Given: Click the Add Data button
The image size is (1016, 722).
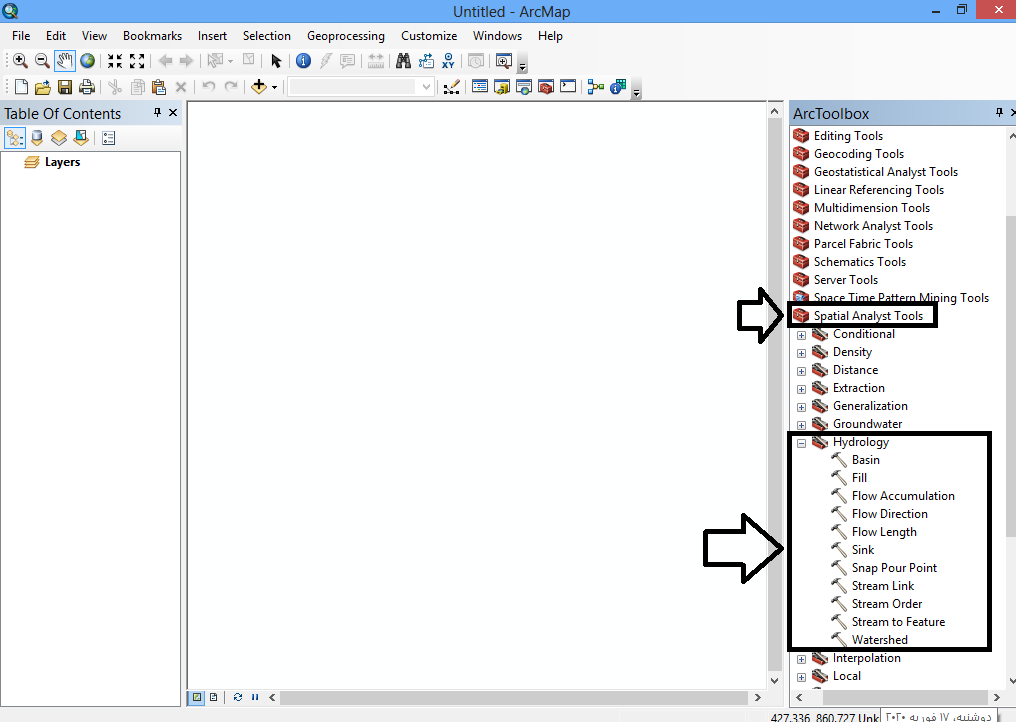Looking at the screenshot, I should pyautogui.click(x=259, y=87).
